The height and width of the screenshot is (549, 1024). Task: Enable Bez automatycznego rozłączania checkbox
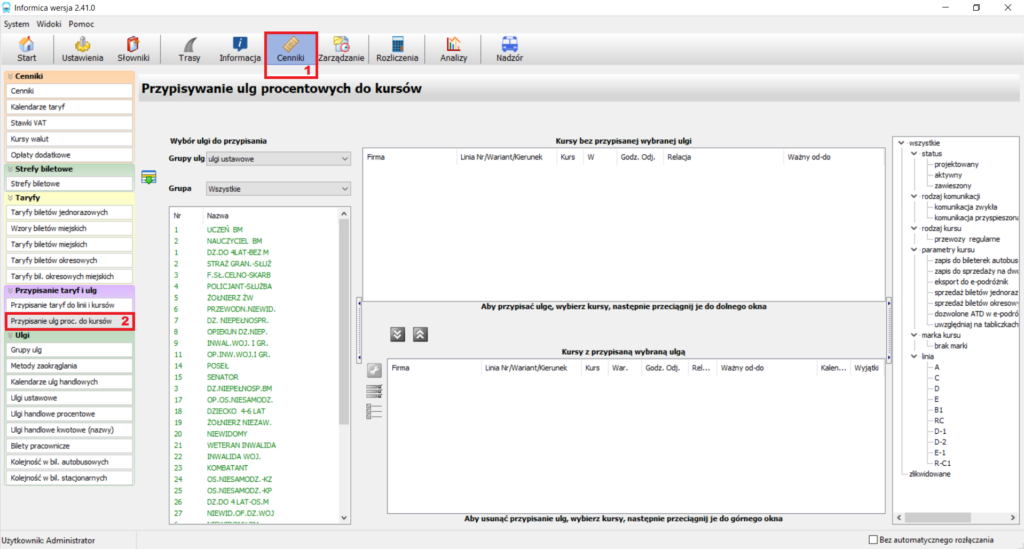click(873, 540)
